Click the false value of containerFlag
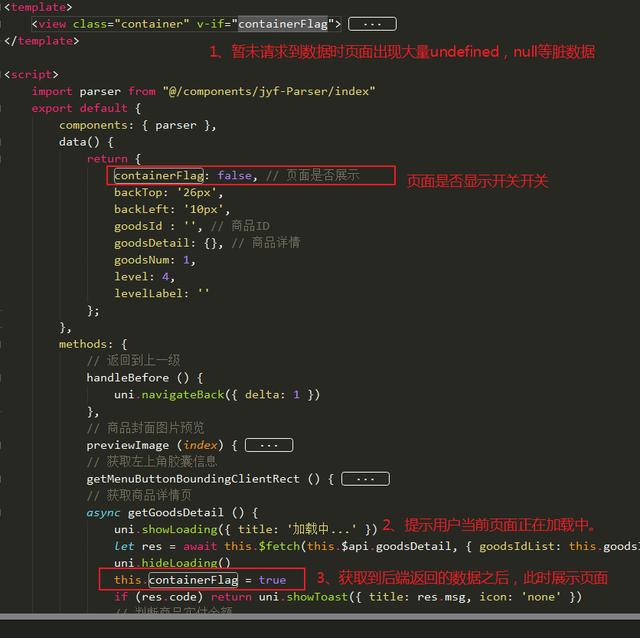 coord(234,176)
